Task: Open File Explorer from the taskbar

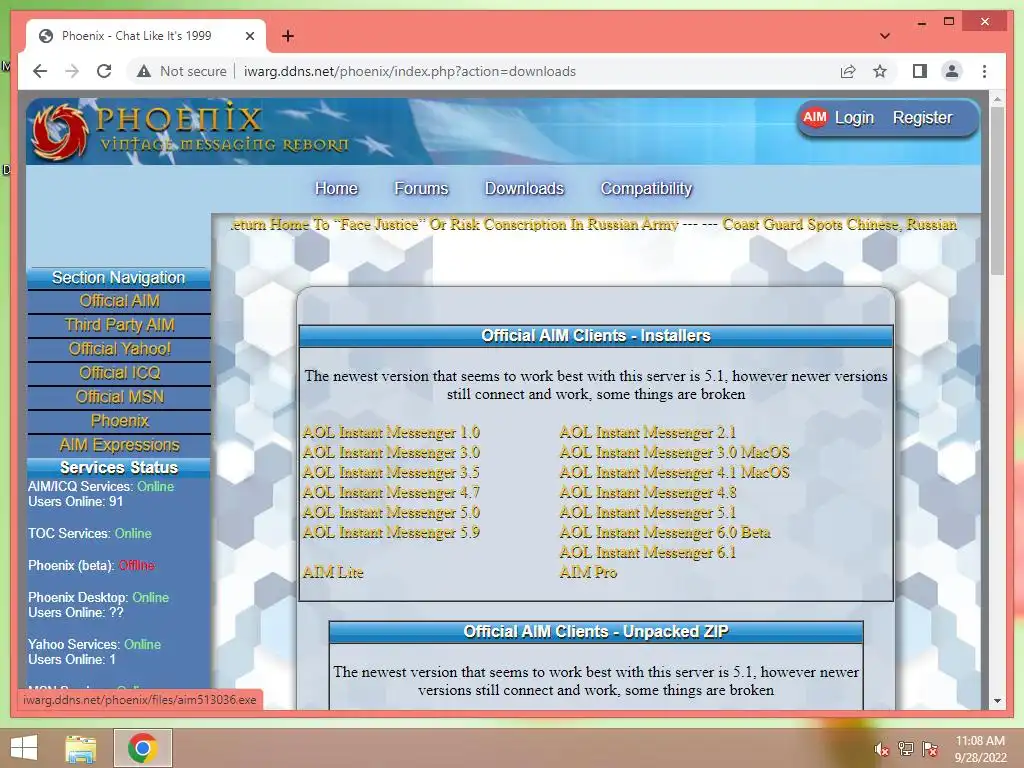Action: [x=81, y=748]
